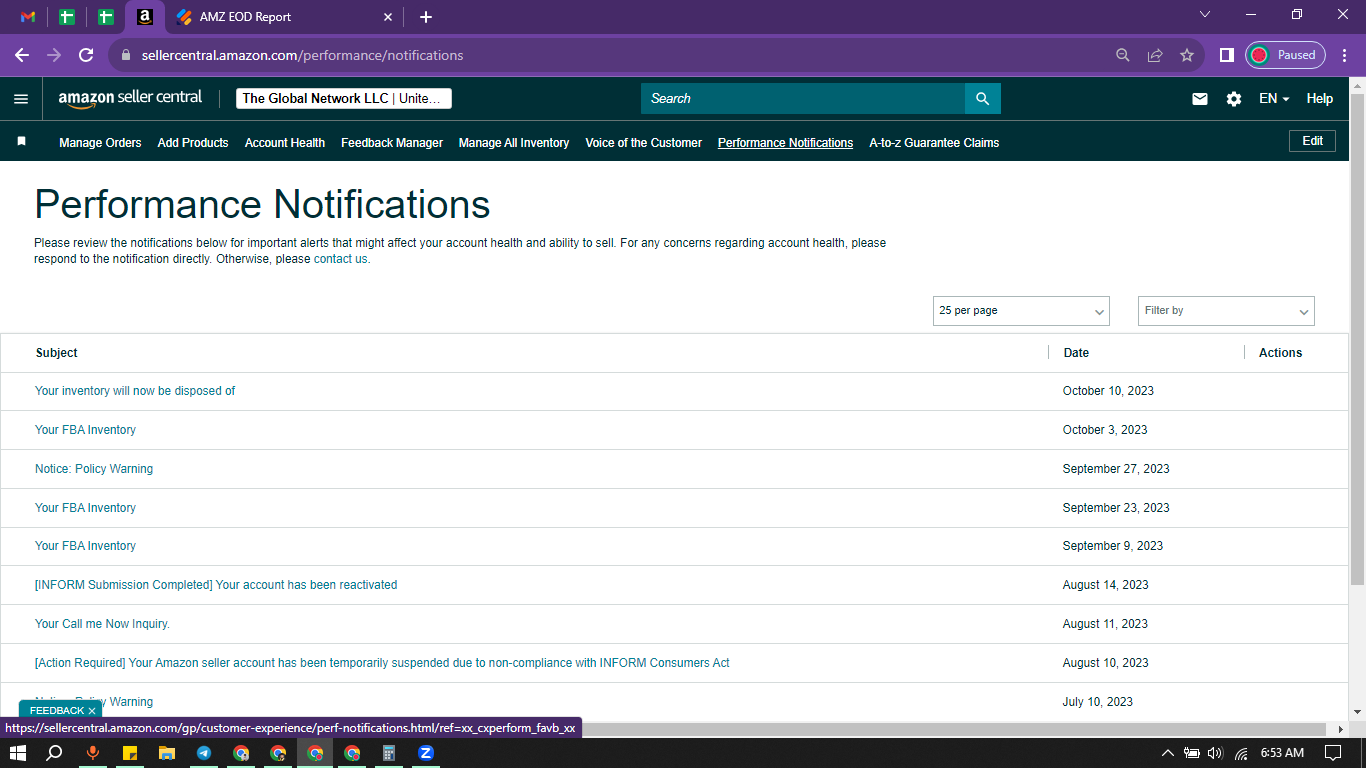Viewport: 1366px width, 768px height.
Task: Click the Paused profile button
Action: [x=1285, y=55]
